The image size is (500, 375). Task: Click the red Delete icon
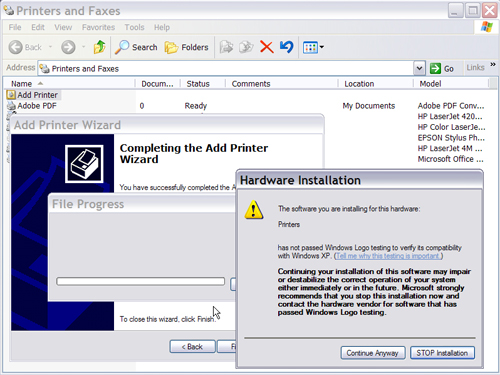click(267, 47)
